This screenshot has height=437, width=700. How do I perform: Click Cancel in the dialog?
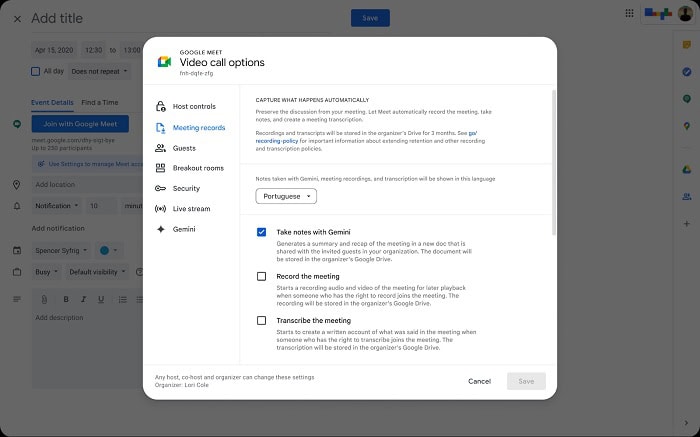[479, 381]
